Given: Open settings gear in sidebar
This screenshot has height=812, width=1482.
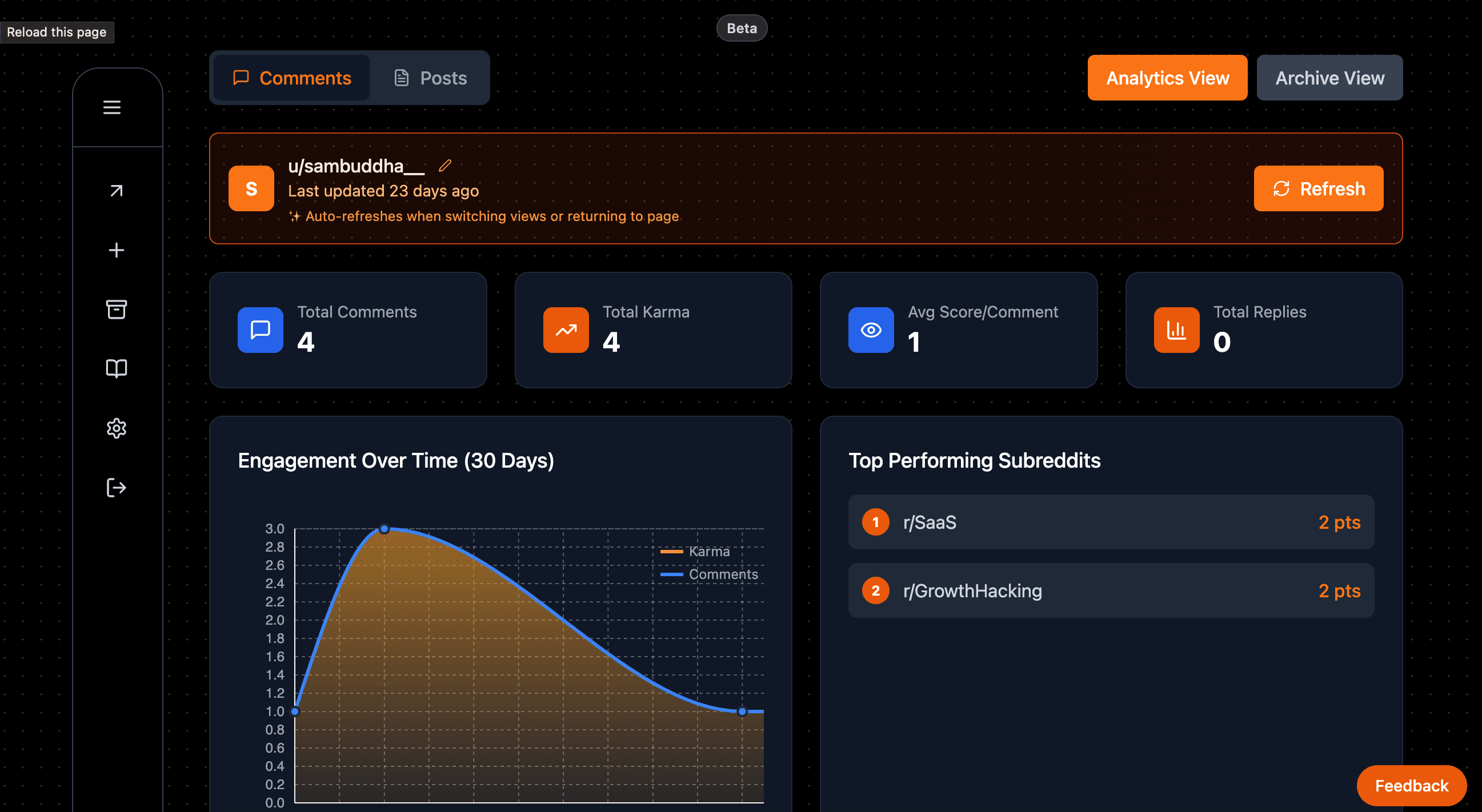Looking at the screenshot, I should pyautogui.click(x=116, y=428).
